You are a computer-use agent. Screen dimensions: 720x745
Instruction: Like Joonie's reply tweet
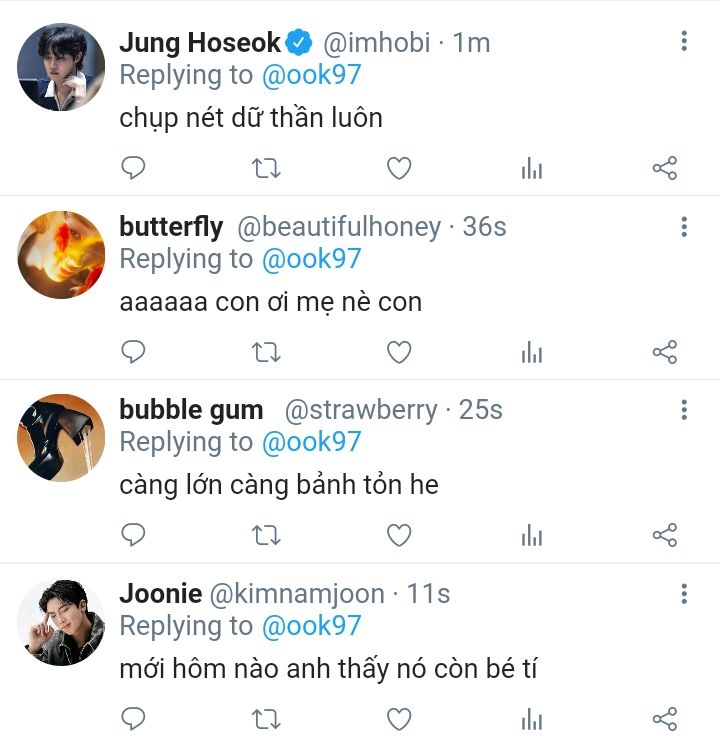[x=399, y=718]
